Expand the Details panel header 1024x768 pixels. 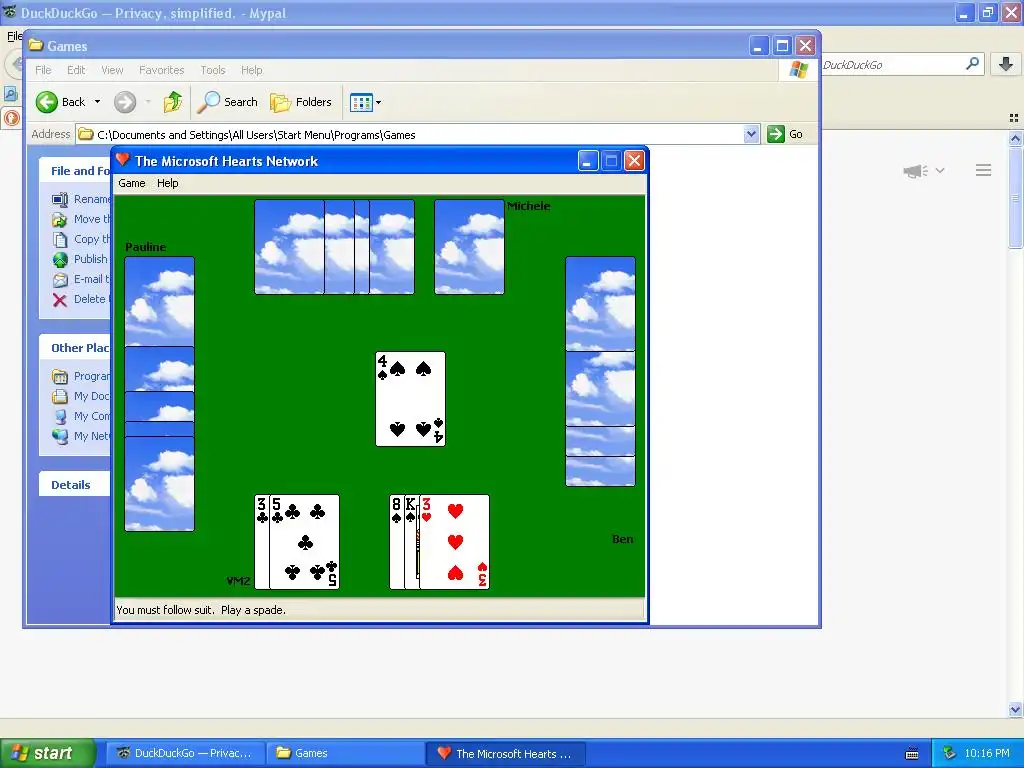coord(74,485)
